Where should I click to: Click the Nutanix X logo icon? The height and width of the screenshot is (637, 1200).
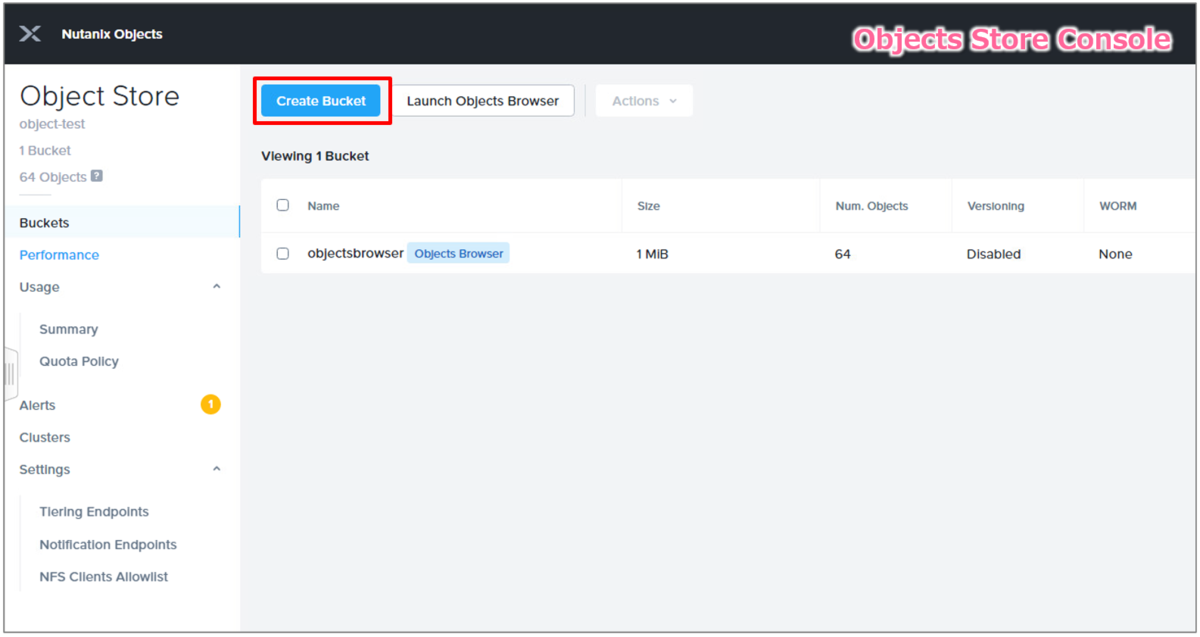pyautogui.click(x=30, y=34)
